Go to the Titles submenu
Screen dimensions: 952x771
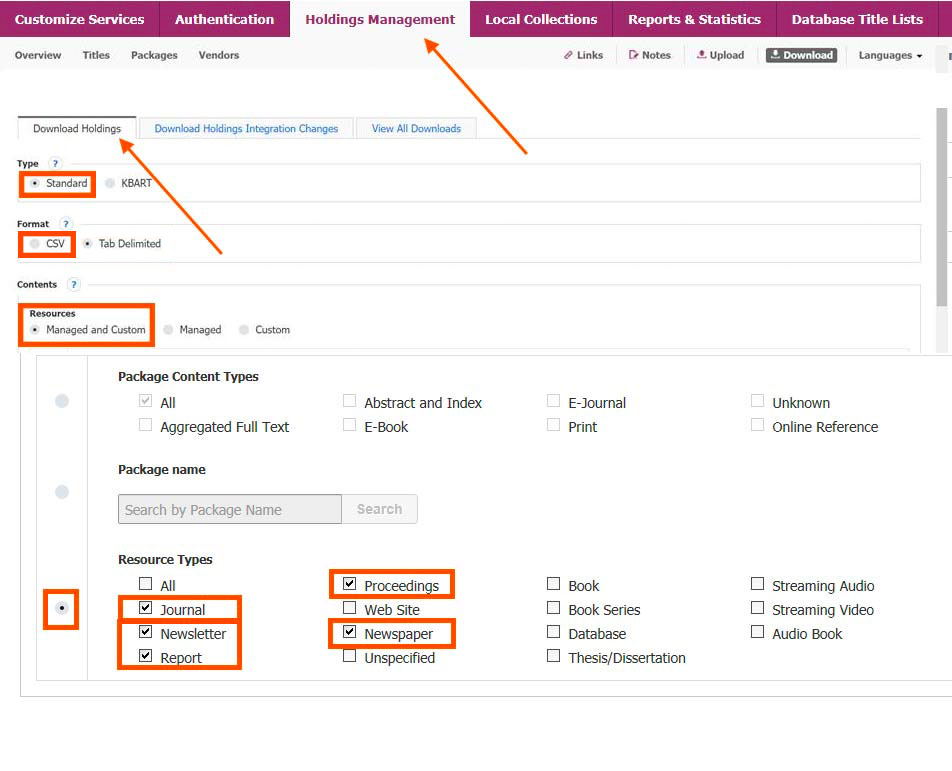click(x=96, y=55)
